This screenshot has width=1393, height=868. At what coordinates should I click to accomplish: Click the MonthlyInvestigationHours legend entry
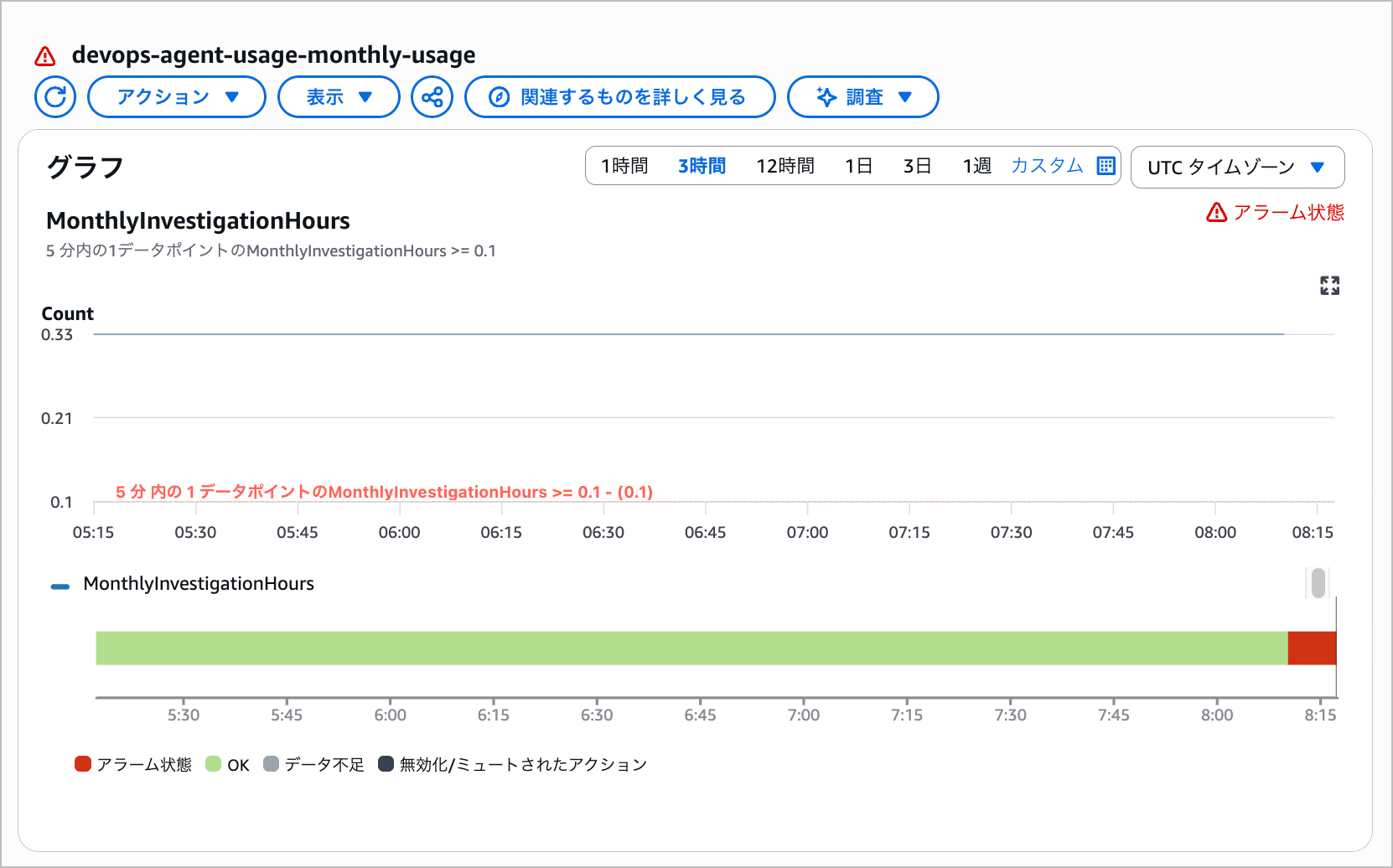coord(199,584)
